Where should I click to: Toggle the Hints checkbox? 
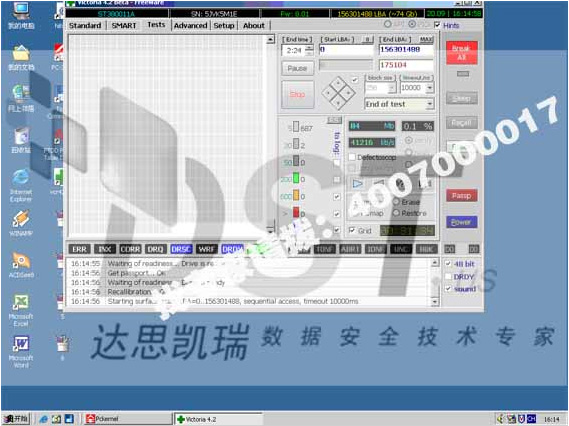coord(437,25)
